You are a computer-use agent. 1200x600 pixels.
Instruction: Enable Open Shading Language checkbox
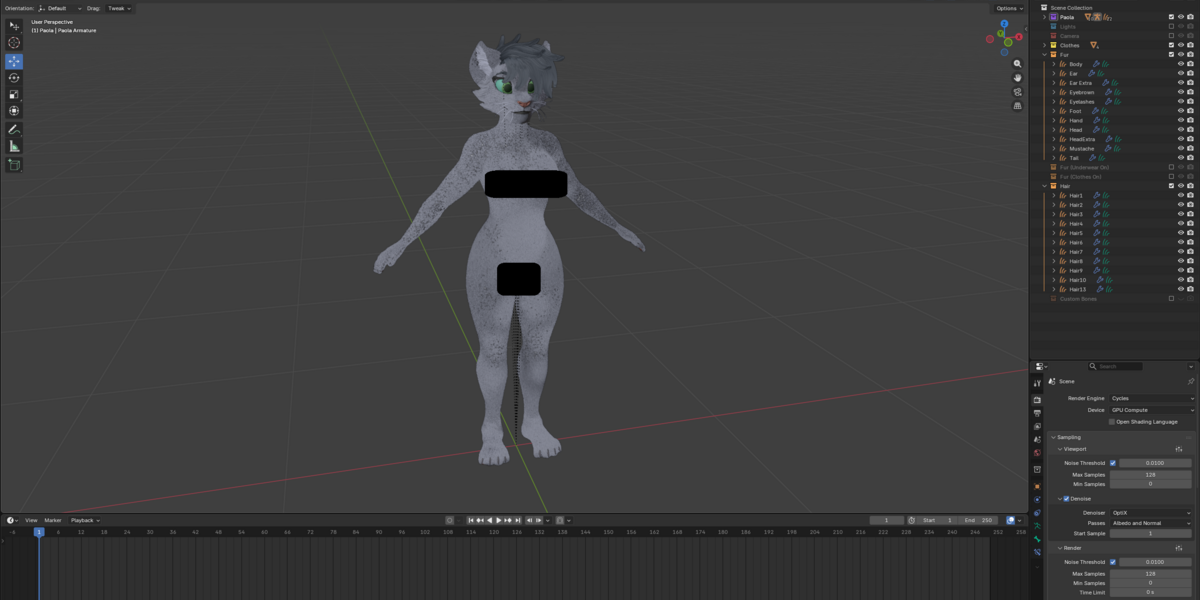pos(1112,422)
